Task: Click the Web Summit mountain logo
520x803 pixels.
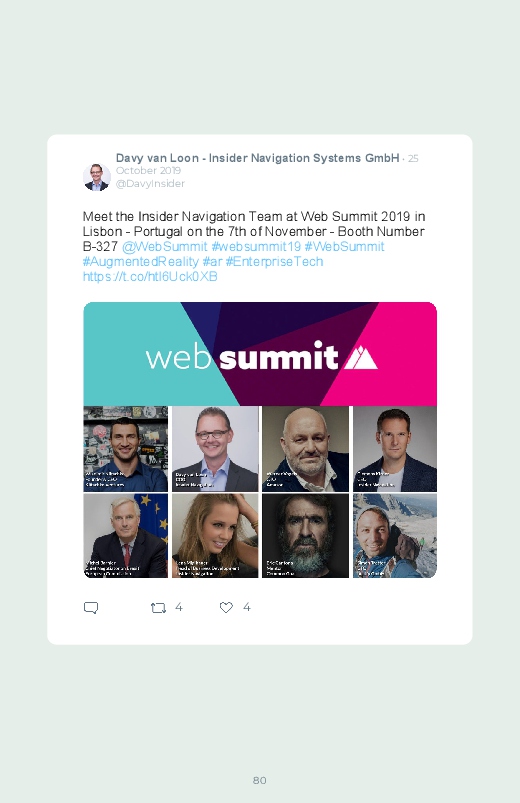Action: click(361, 357)
